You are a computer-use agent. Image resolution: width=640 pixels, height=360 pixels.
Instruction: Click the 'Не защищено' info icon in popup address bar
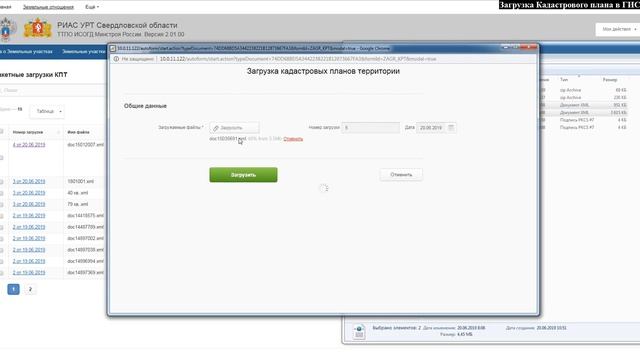point(116,59)
